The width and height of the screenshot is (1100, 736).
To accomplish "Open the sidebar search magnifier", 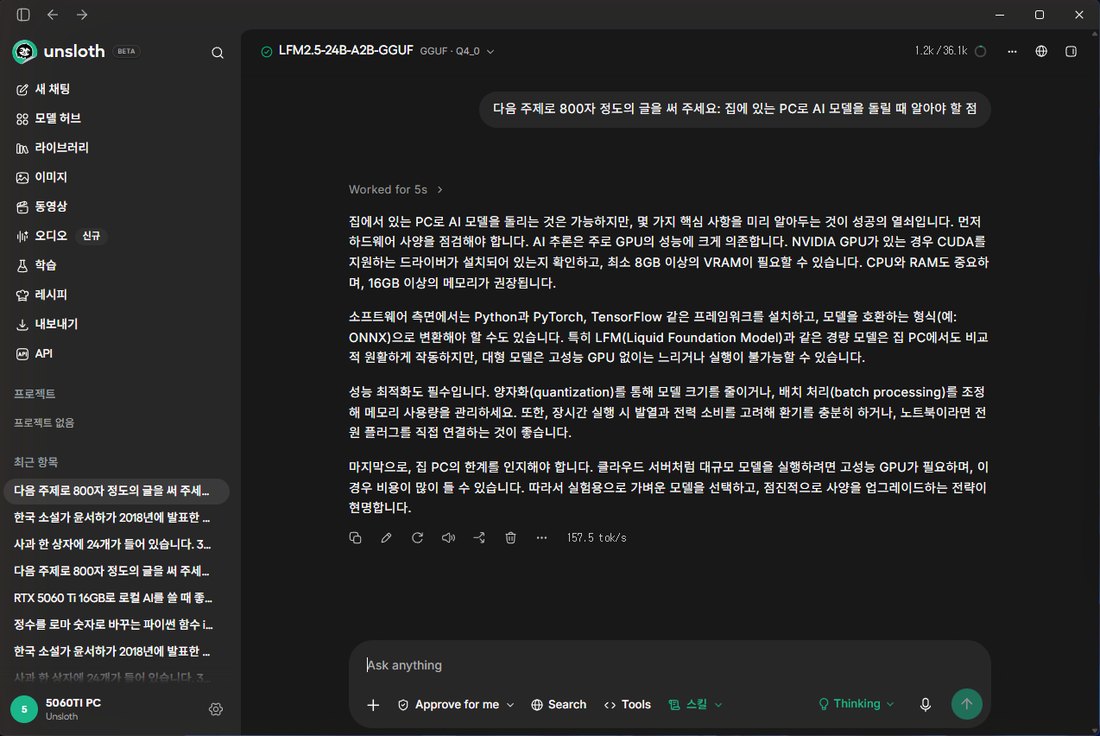I will [x=217, y=53].
